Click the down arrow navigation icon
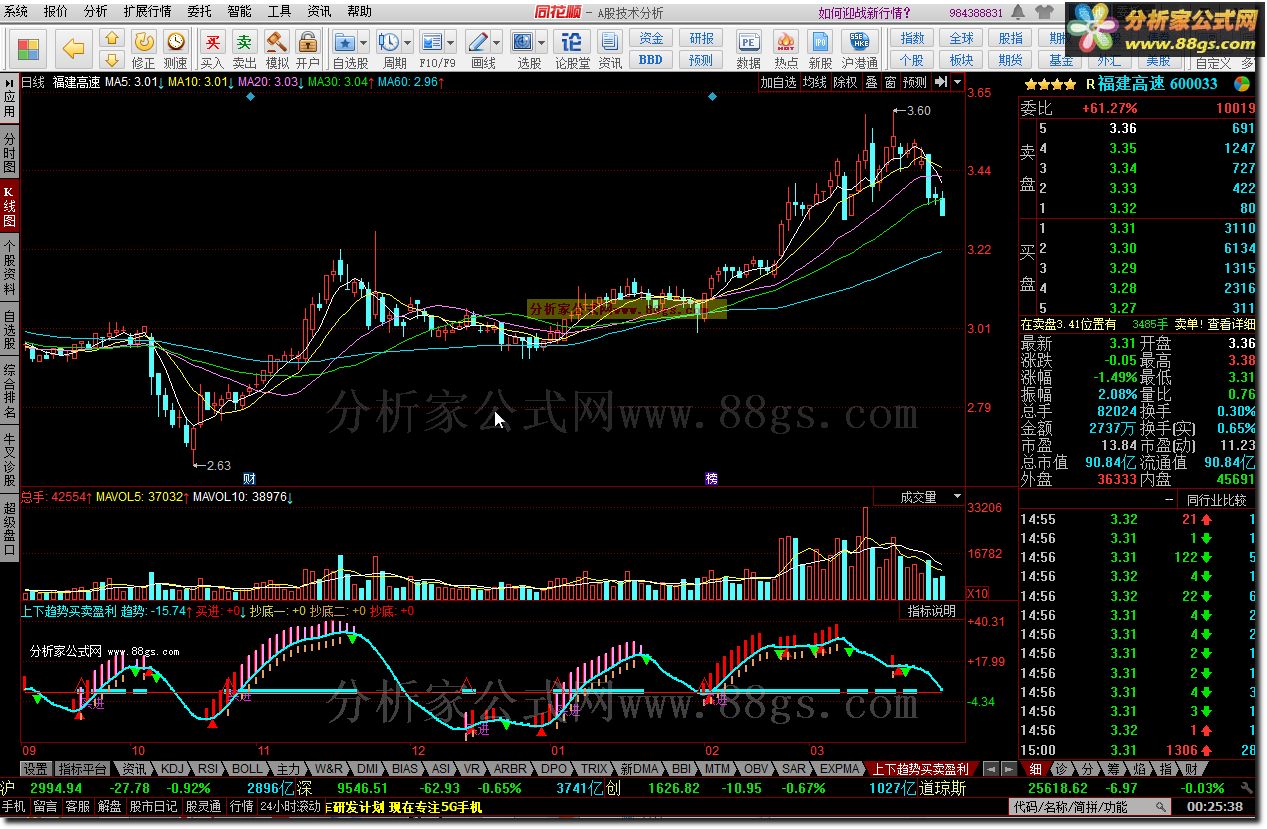This screenshot has height=829, width=1267. [112, 60]
